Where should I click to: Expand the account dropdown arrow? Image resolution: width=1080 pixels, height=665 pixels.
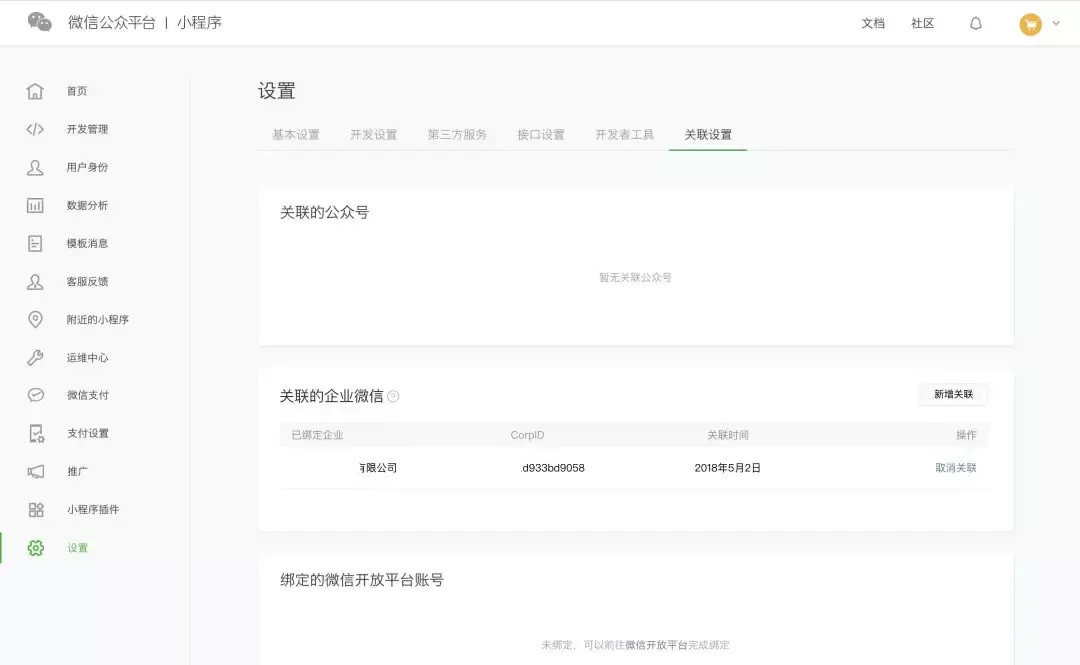[x=1056, y=23]
